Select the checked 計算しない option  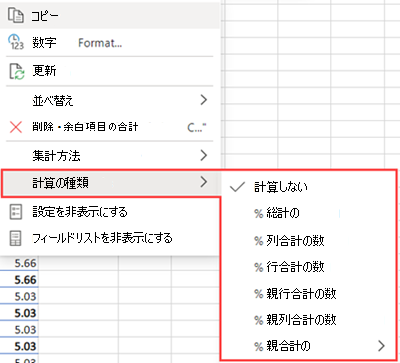[x=308, y=187]
